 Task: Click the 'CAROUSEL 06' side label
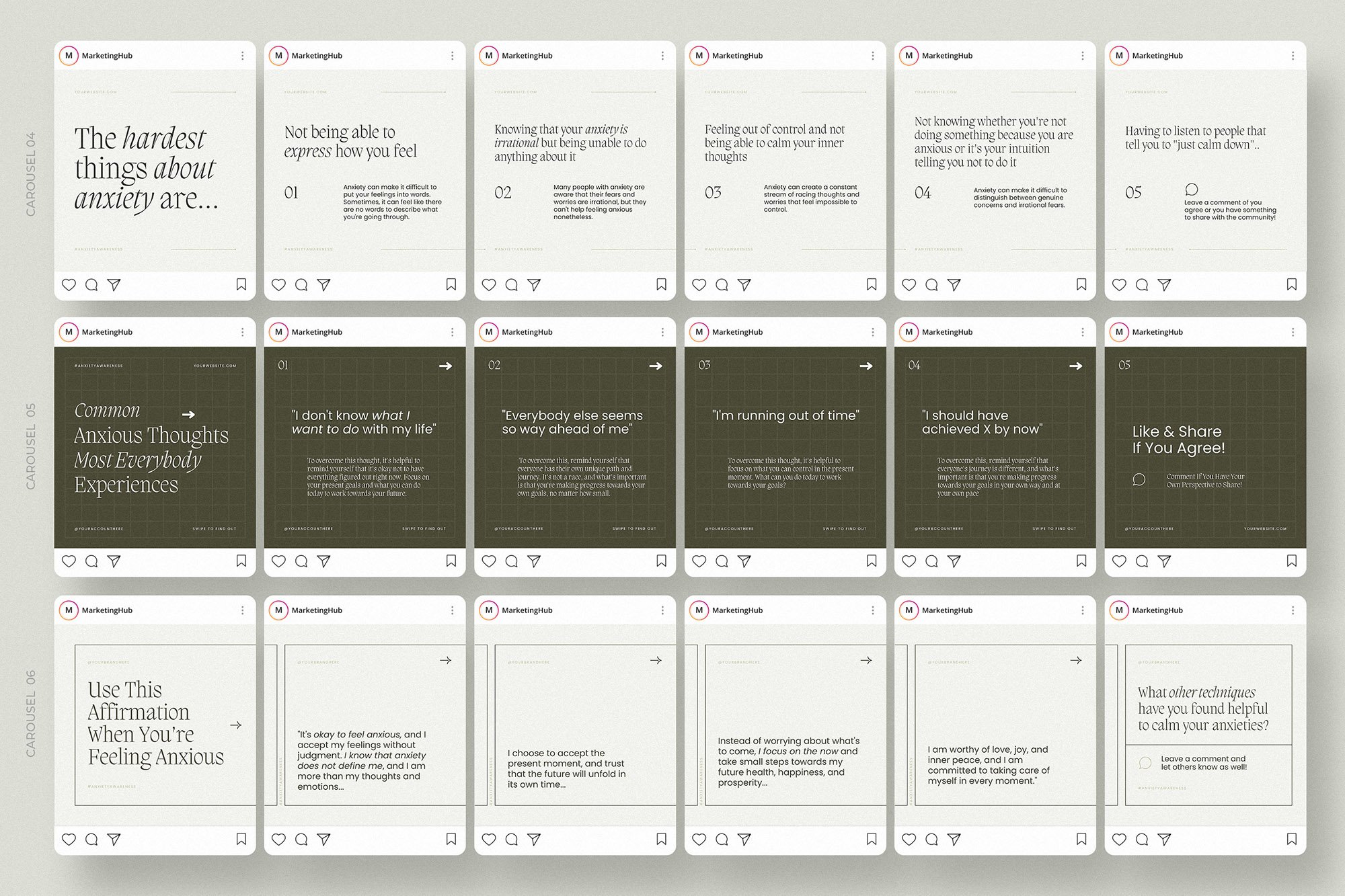click(x=30, y=714)
